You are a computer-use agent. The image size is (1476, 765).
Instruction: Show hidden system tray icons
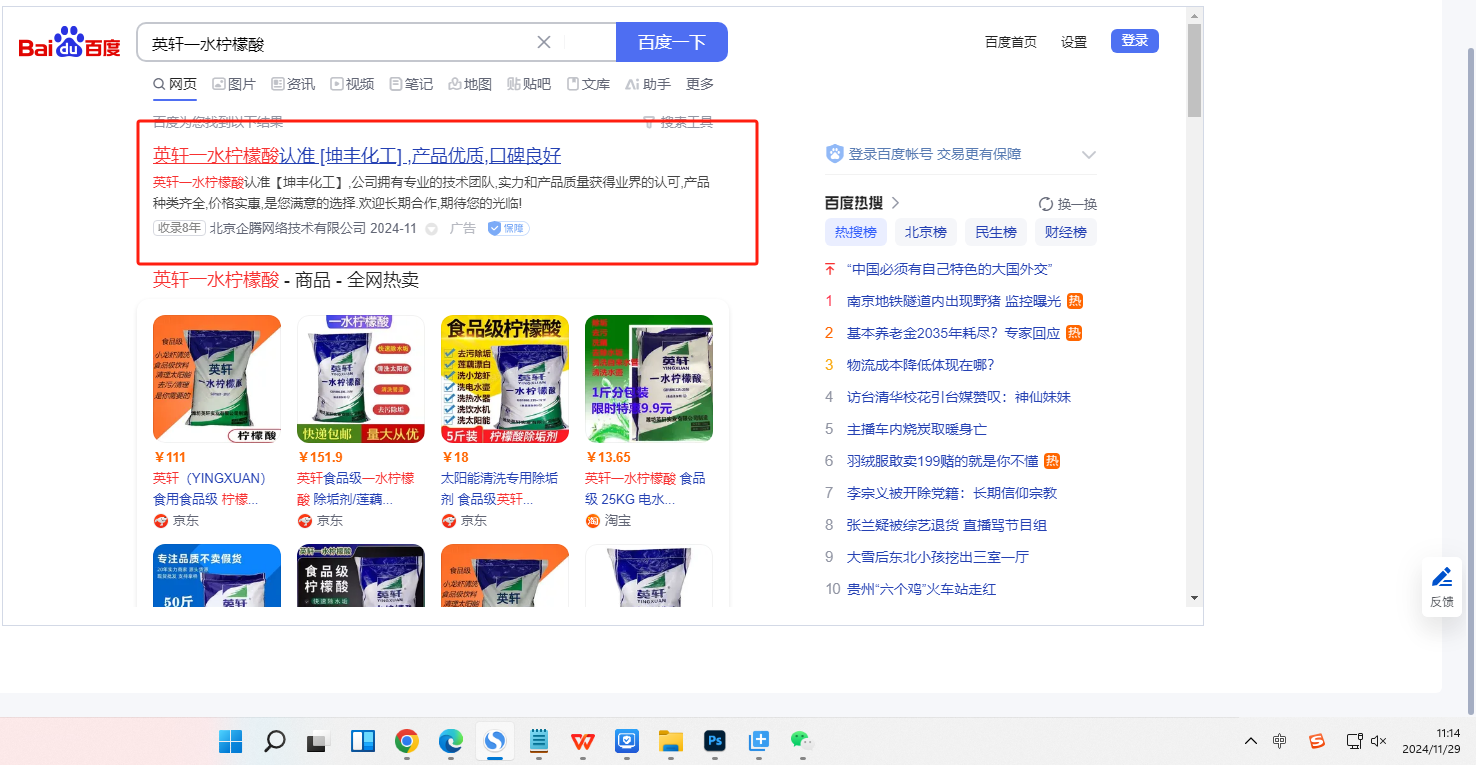click(x=1251, y=741)
